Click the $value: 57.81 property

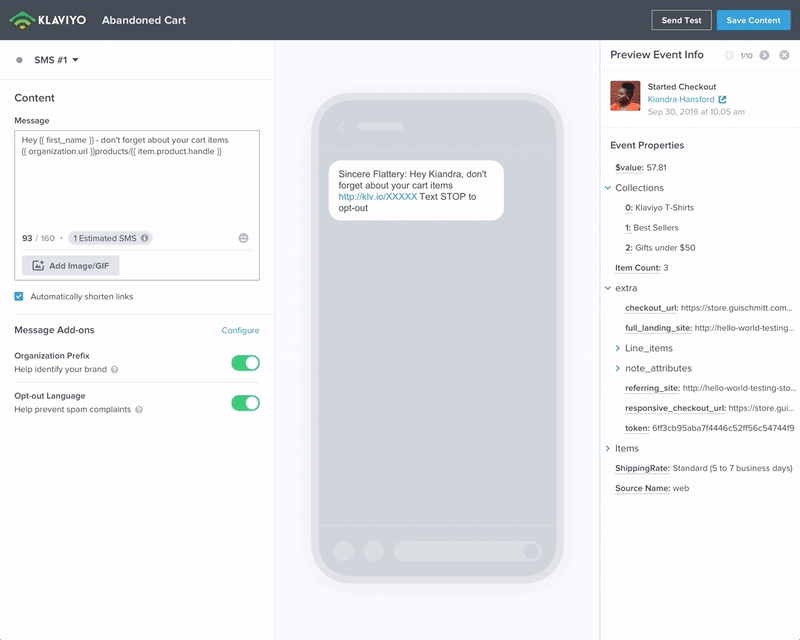(641, 167)
